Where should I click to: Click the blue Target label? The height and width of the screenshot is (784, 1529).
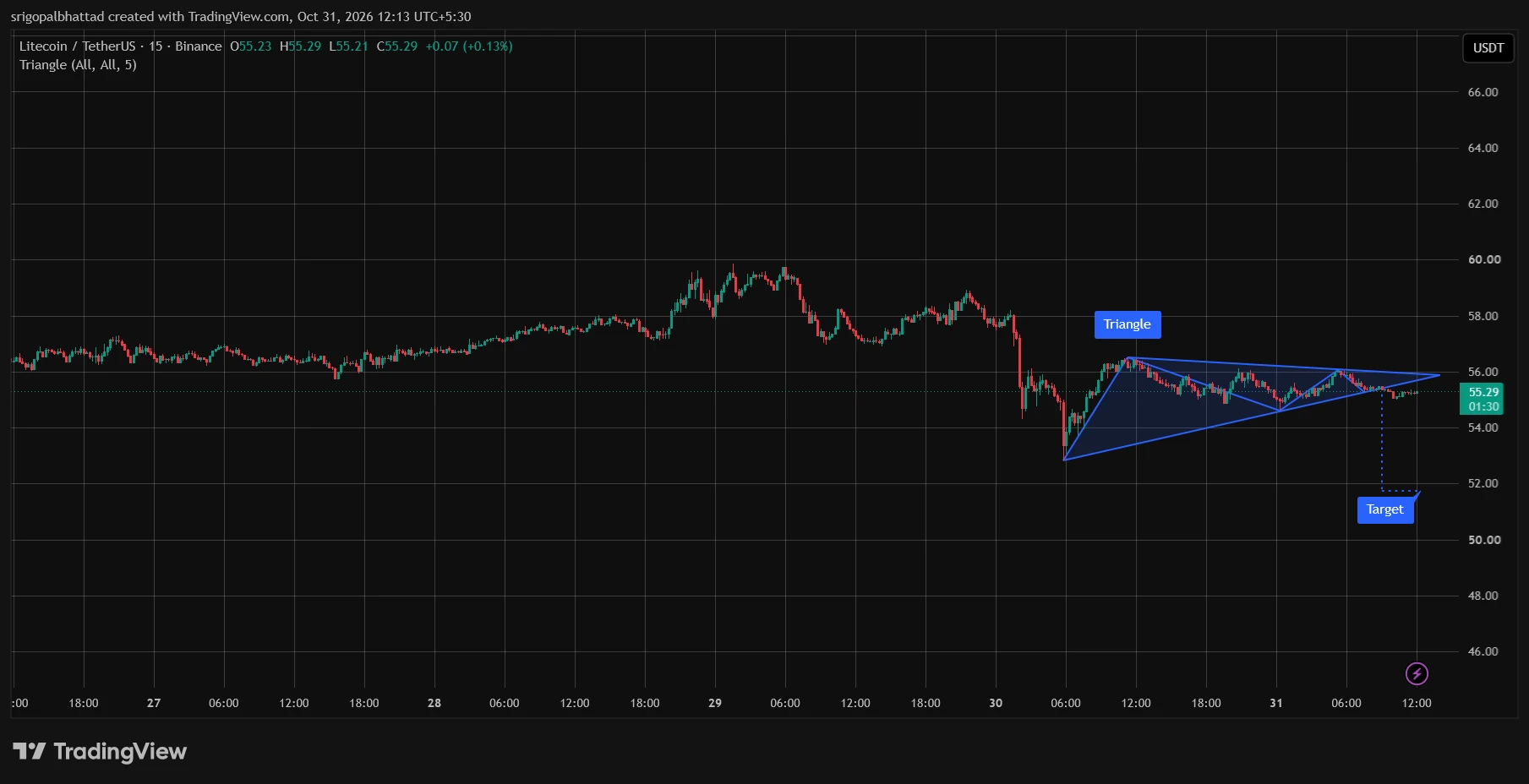[1384, 509]
